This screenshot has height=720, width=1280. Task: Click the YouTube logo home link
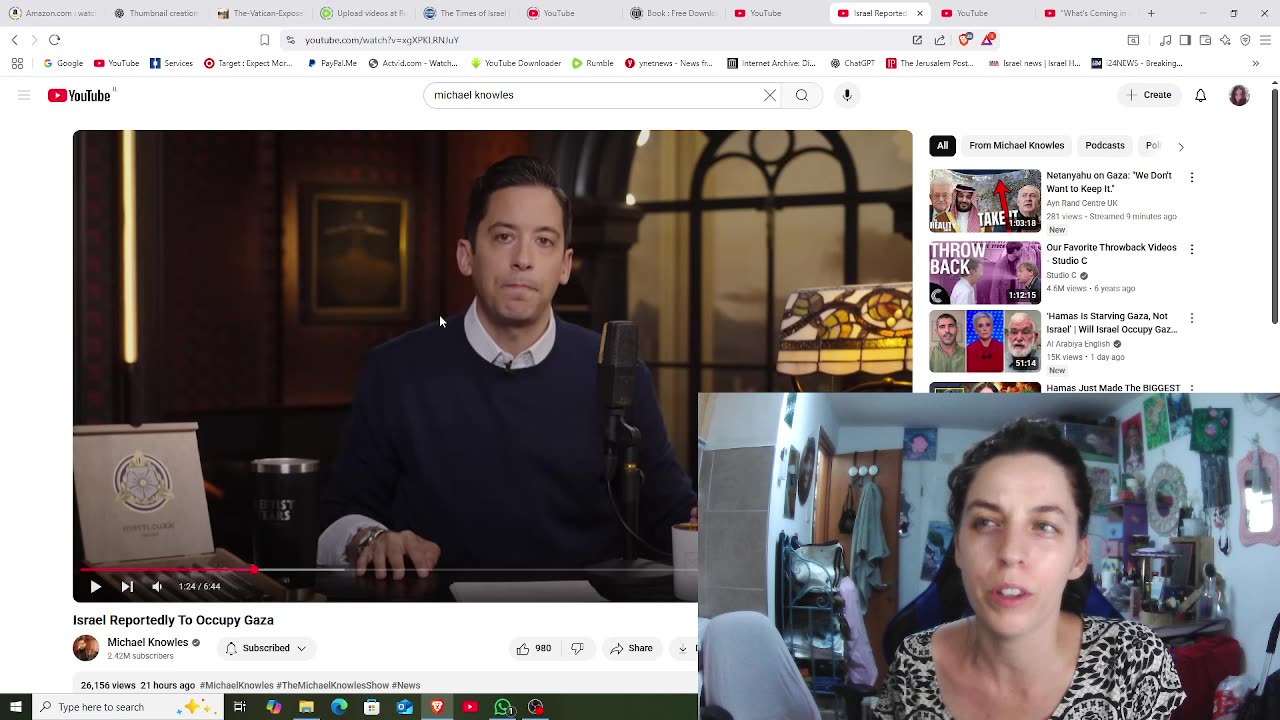click(81, 95)
